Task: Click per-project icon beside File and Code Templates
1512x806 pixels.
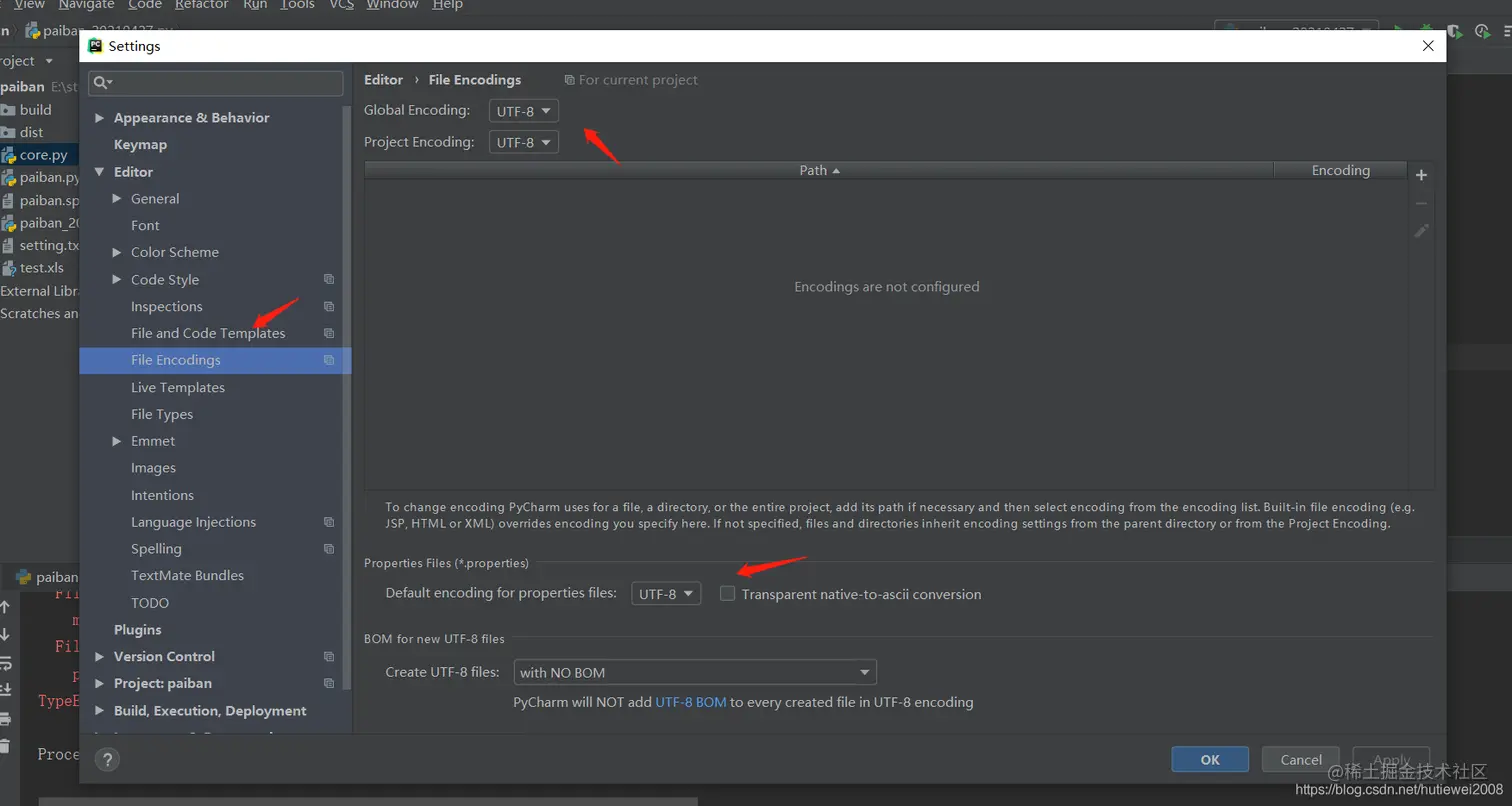Action: [x=329, y=333]
